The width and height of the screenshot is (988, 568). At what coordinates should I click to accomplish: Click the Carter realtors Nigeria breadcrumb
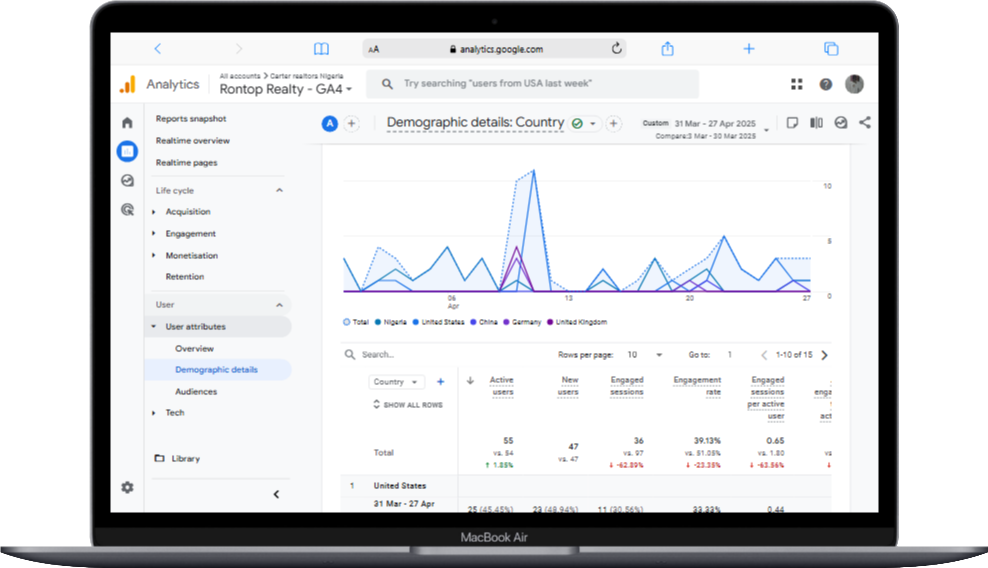(x=307, y=76)
